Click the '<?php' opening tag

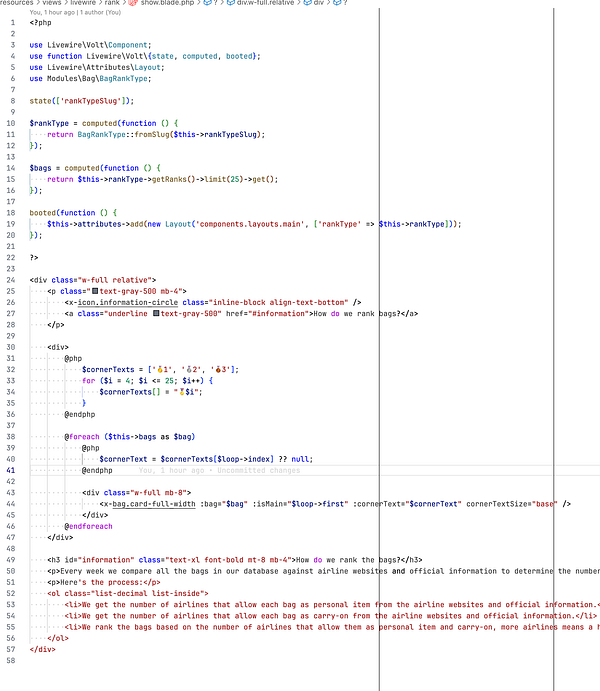coord(41,22)
